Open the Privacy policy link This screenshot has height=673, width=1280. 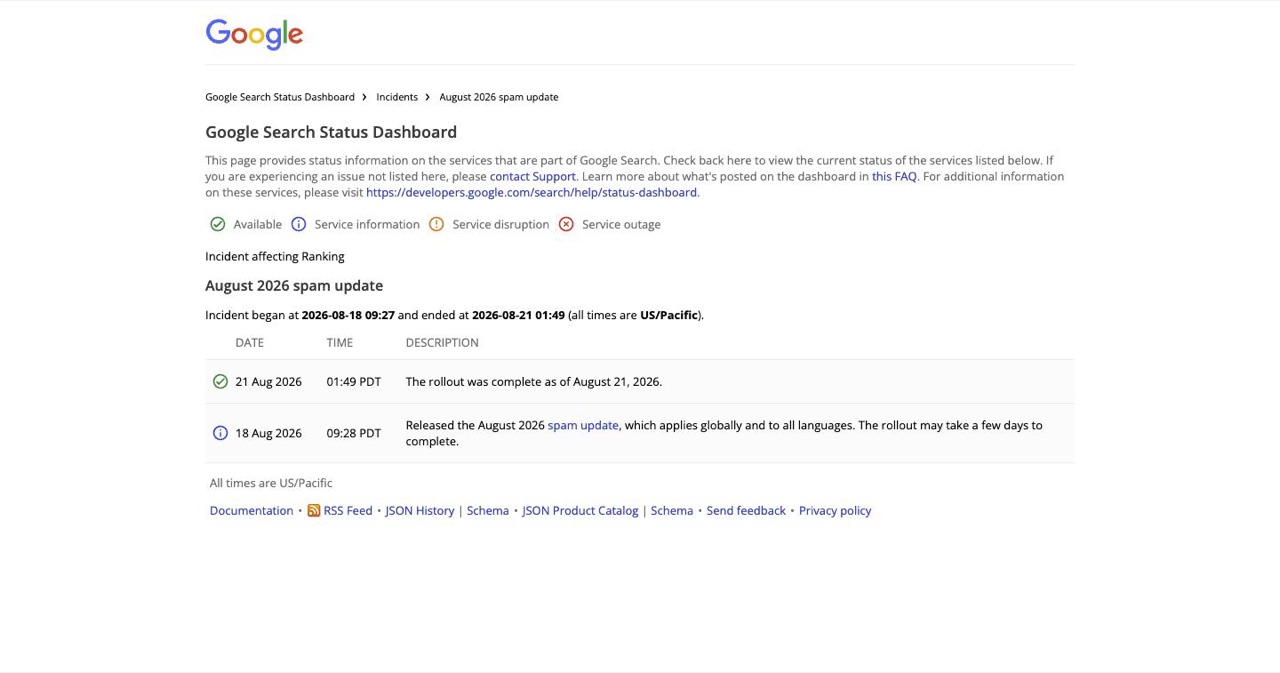click(835, 510)
